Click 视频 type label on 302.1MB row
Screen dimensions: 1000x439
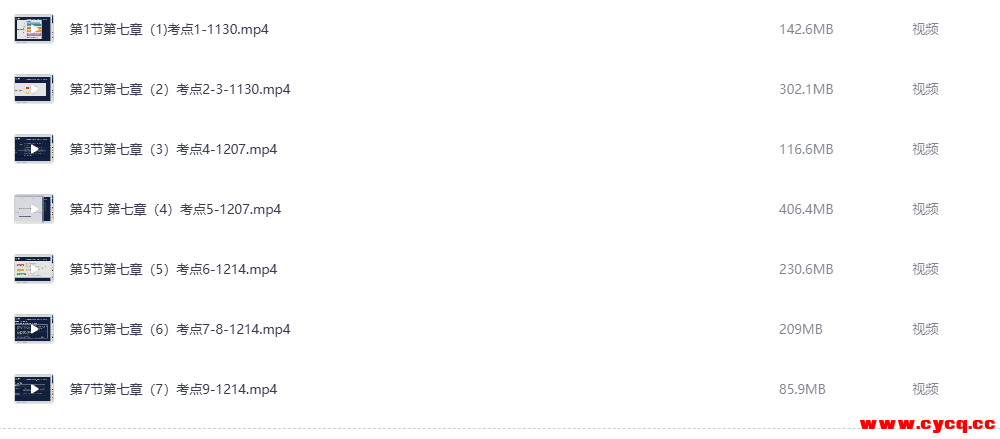tap(925, 89)
